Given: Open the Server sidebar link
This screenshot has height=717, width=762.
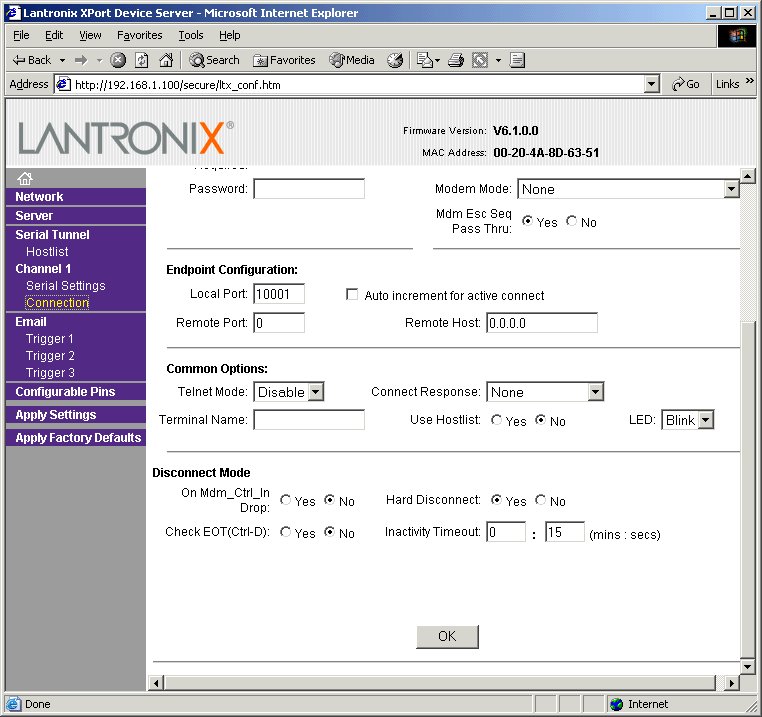Looking at the screenshot, I should click(x=34, y=216).
